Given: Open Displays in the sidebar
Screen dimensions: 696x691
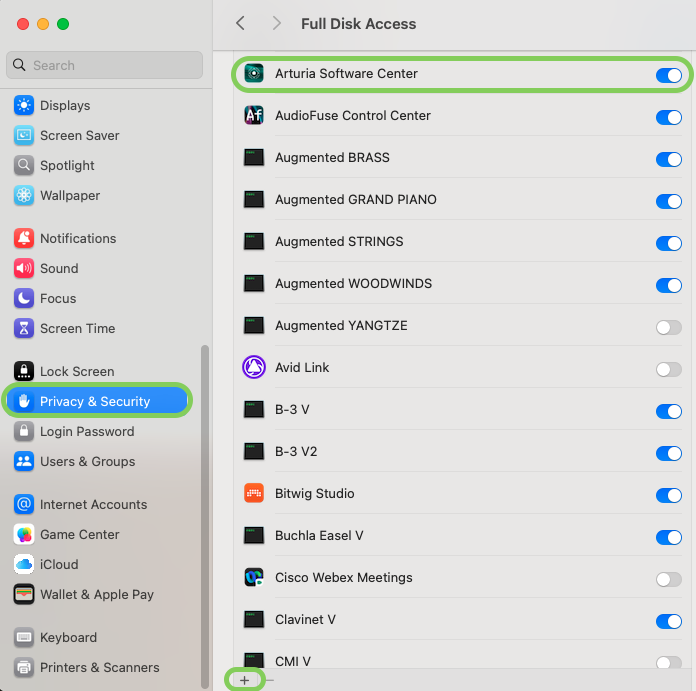Looking at the screenshot, I should [x=65, y=106].
